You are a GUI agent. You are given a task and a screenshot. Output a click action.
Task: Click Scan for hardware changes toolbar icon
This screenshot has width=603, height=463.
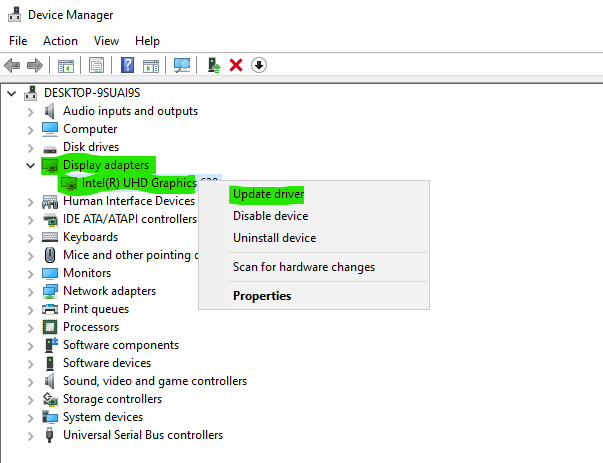[x=182, y=65]
